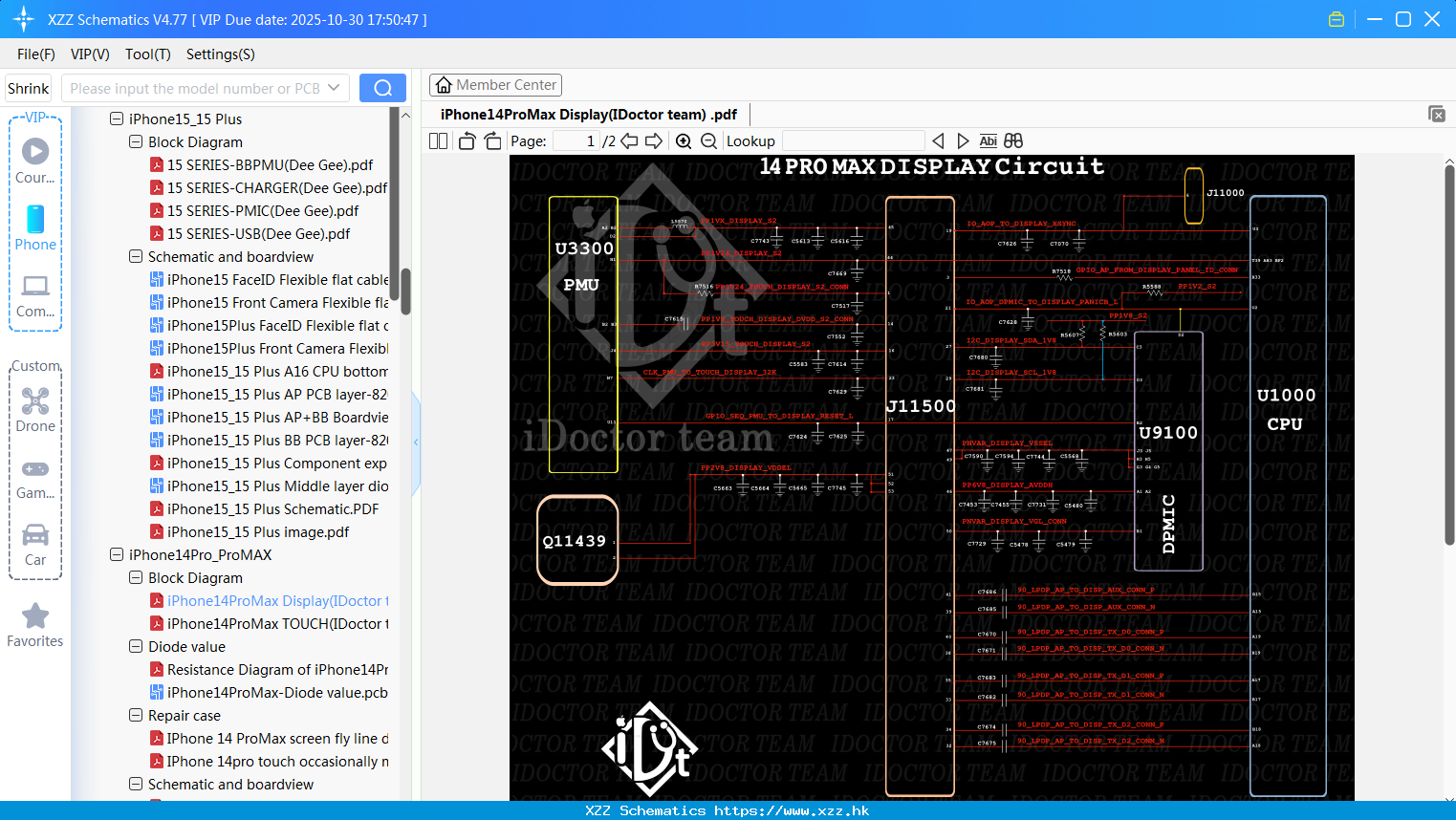Open the Tool(T) menu

[x=148, y=54]
